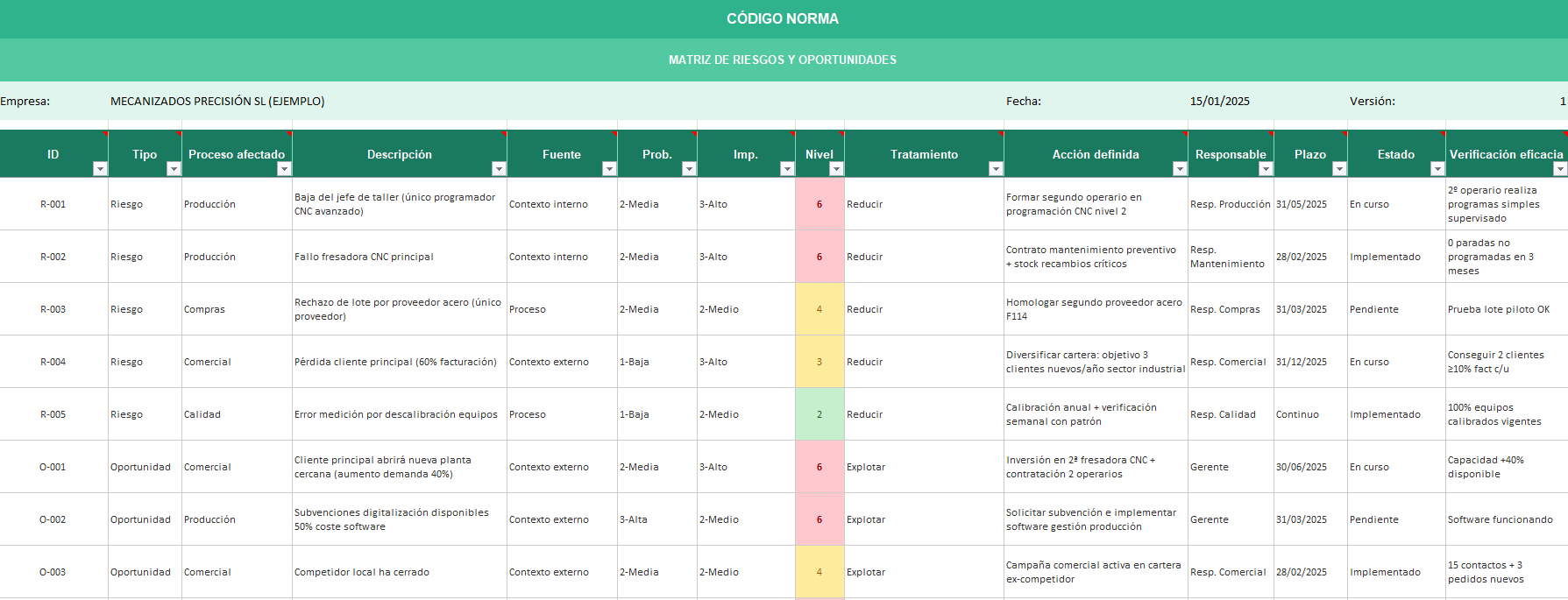Select the R-005 ID cell
The height and width of the screenshot is (600, 1568).
point(53,414)
